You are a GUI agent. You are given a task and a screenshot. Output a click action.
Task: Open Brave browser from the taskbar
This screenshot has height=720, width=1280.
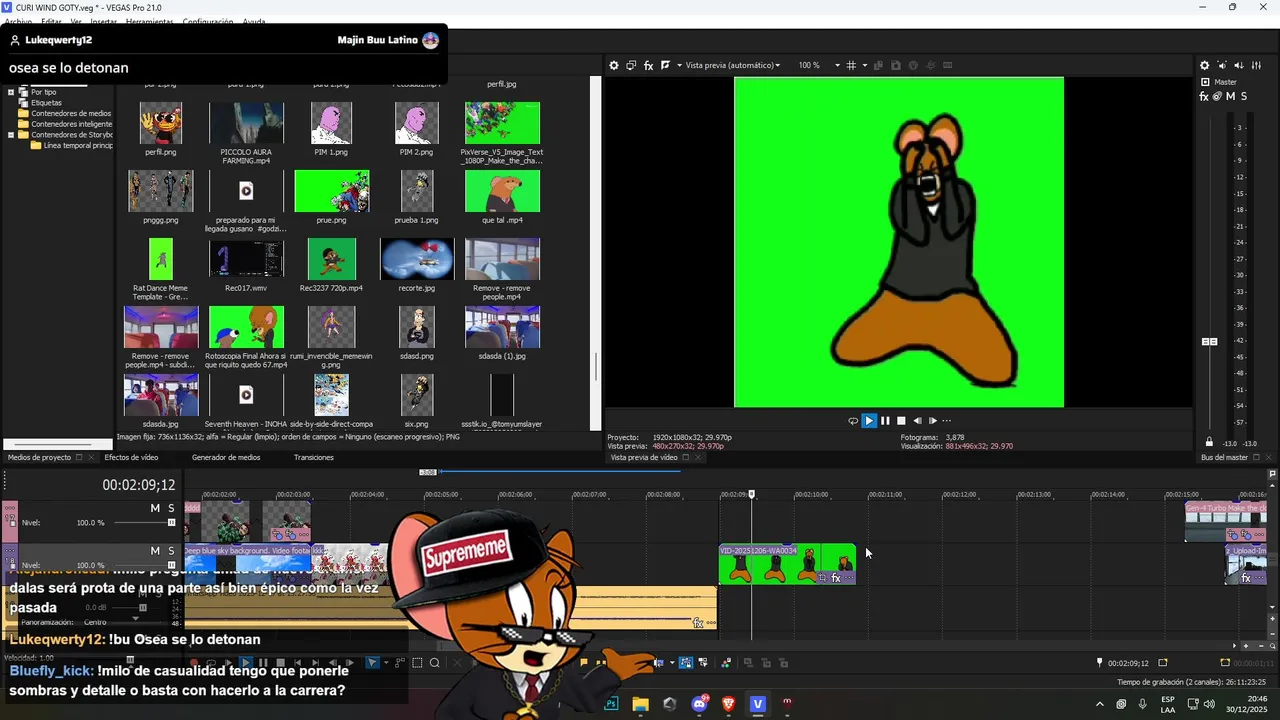728,704
